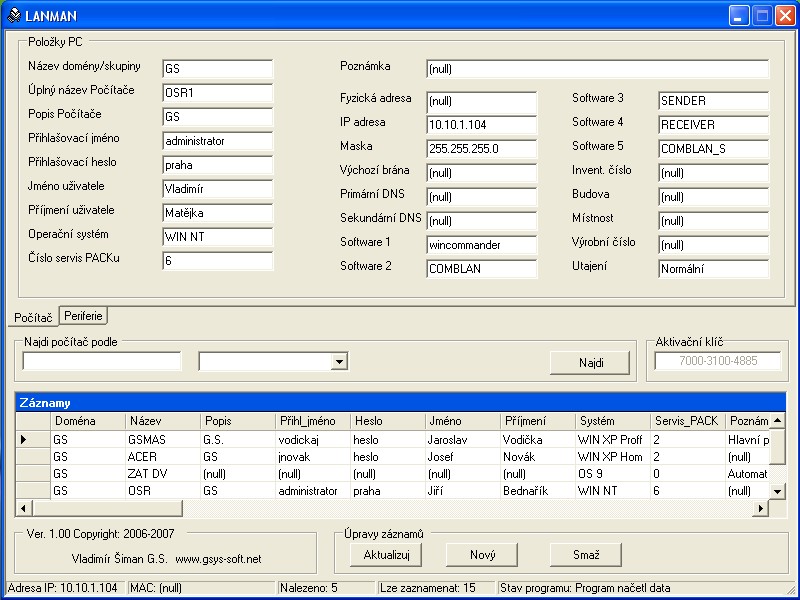Select the current row indicator arrow for GSMAS
Viewport: 800px width, 600px height.
coord(25,439)
